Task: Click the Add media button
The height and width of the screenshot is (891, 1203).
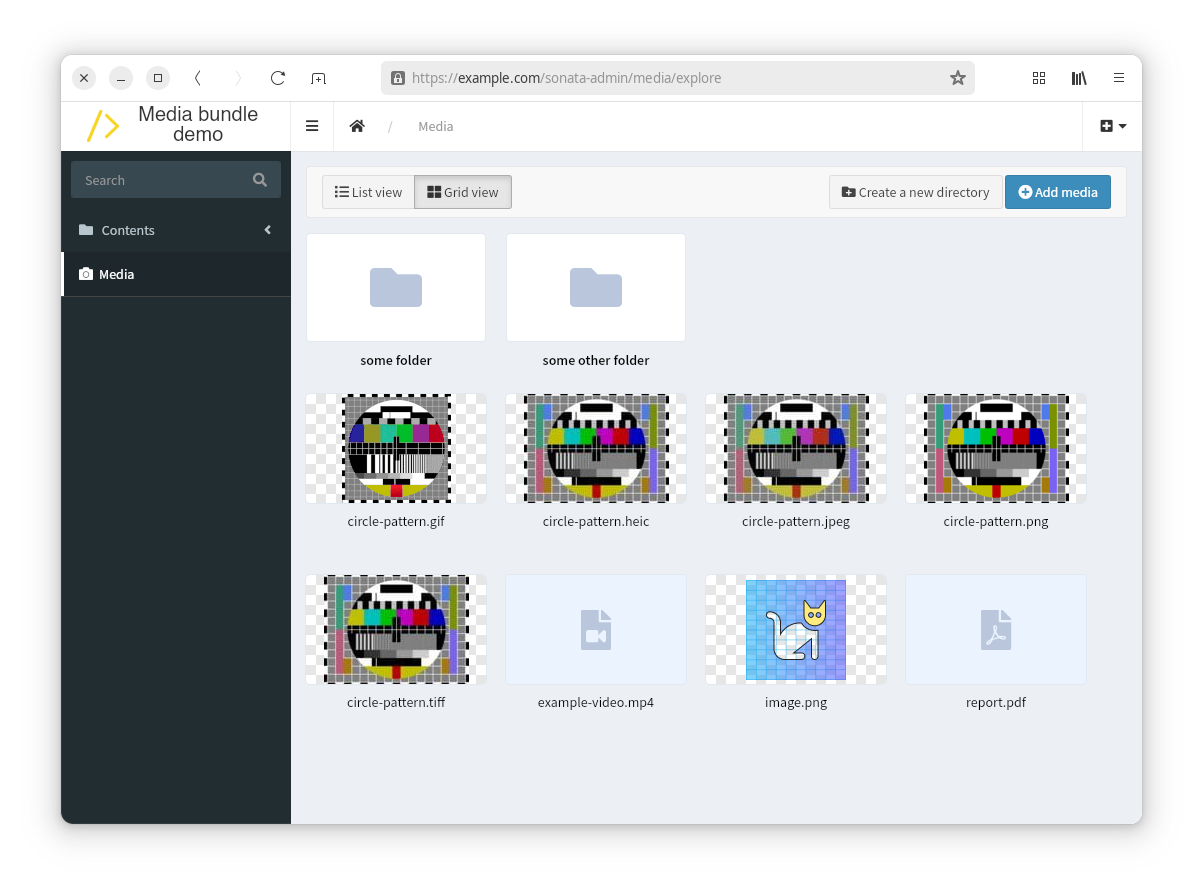Action: coord(1057,192)
